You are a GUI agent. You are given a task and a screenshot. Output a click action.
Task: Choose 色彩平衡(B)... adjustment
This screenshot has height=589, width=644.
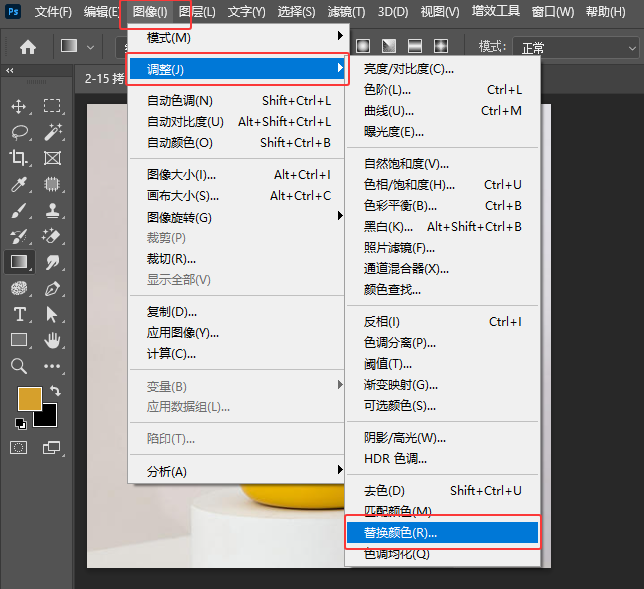click(x=442, y=206)
